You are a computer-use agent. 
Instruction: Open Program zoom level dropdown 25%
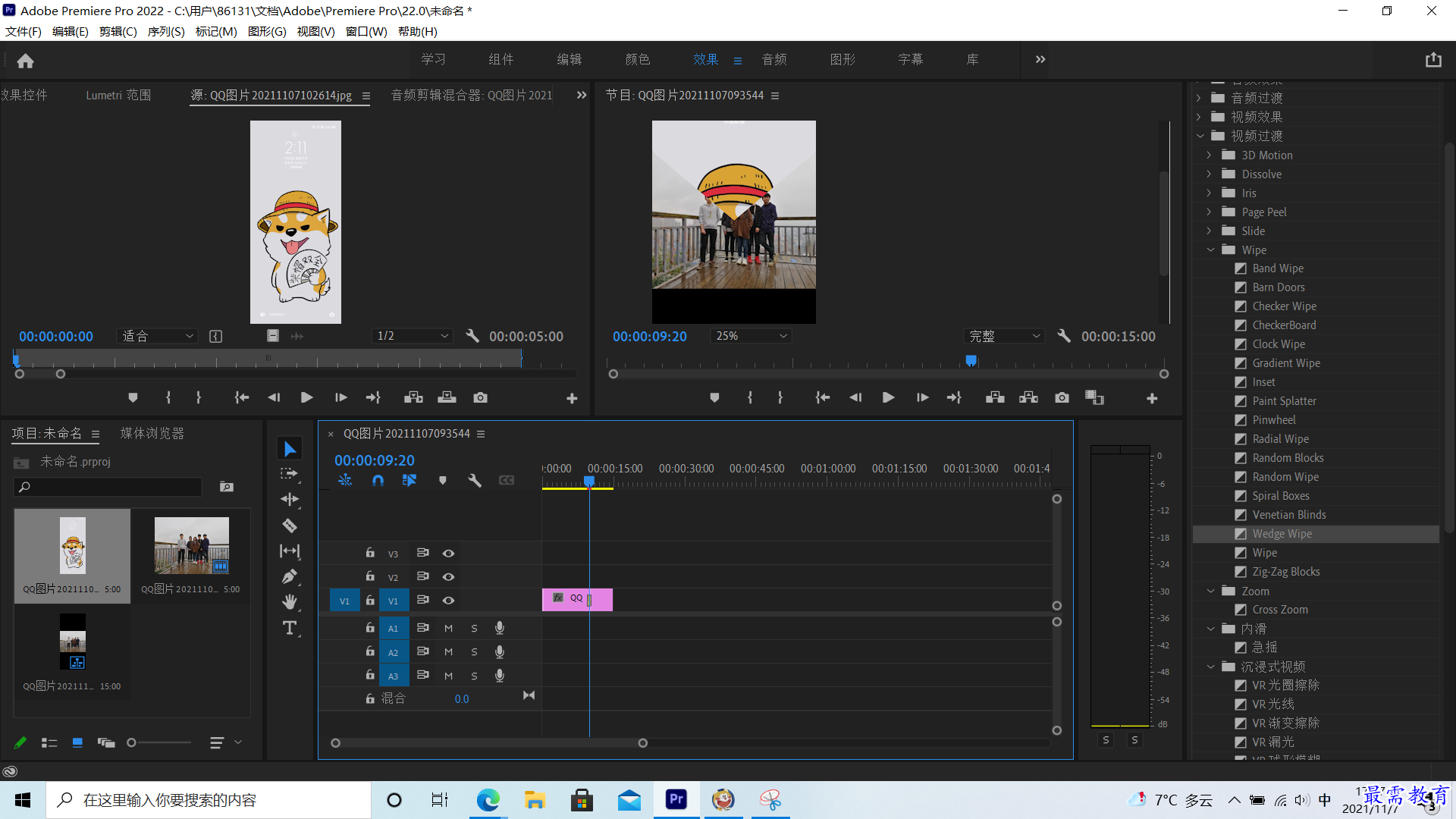point(751,336)
